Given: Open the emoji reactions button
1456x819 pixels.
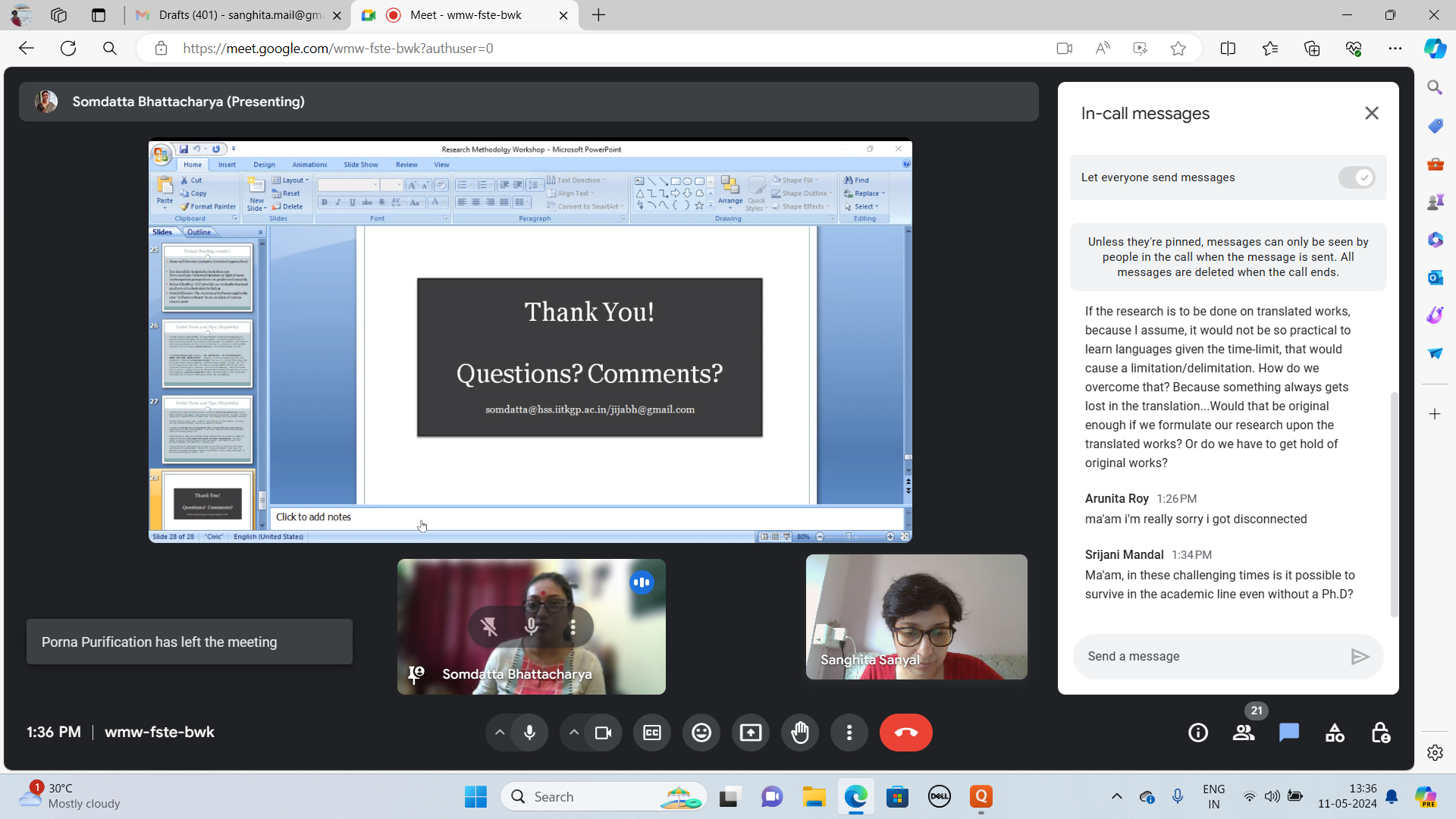Looking at the screenshot, I should click(x=701, y=733).
